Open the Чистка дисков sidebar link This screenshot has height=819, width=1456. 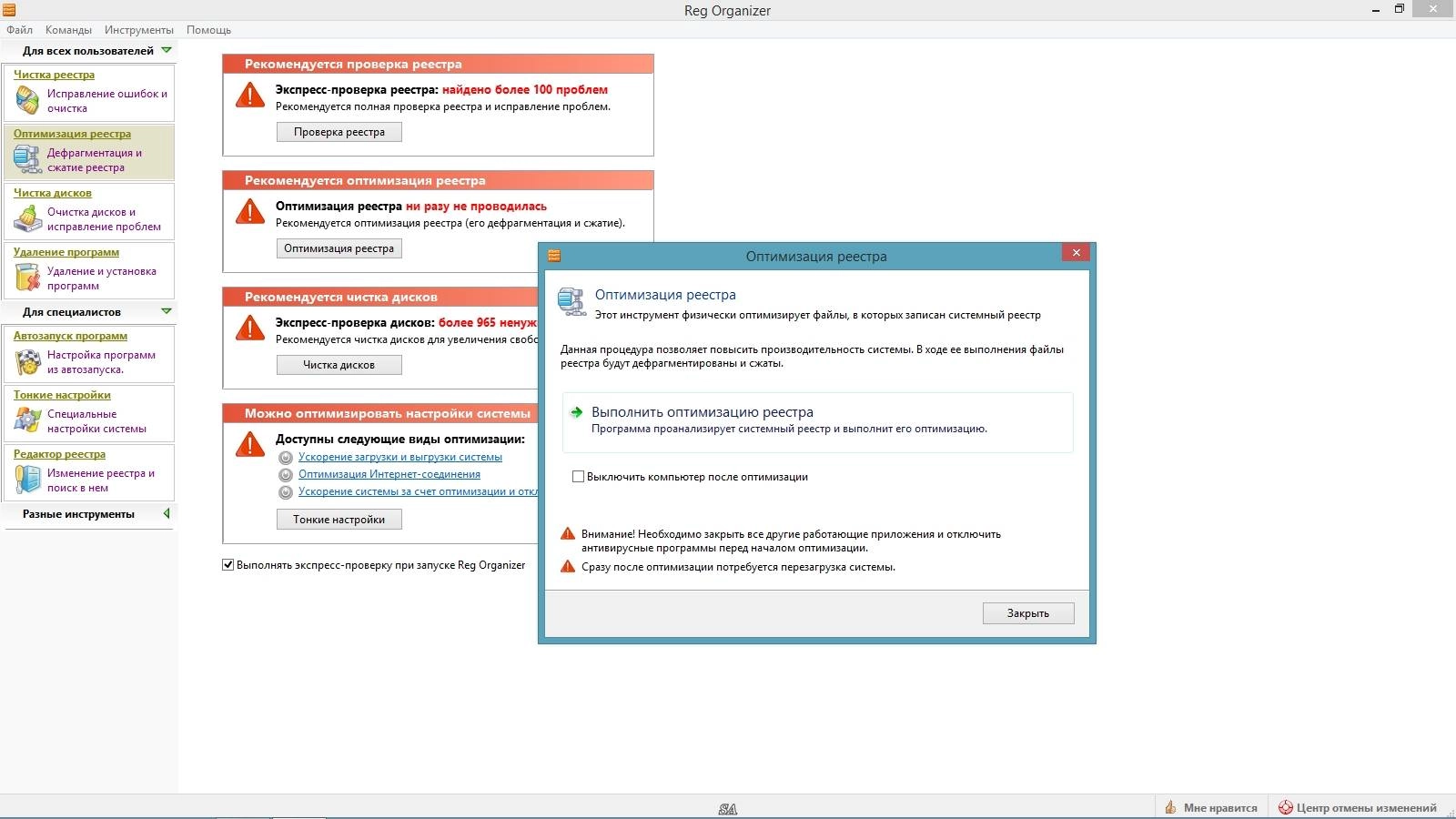pos(52,193)
